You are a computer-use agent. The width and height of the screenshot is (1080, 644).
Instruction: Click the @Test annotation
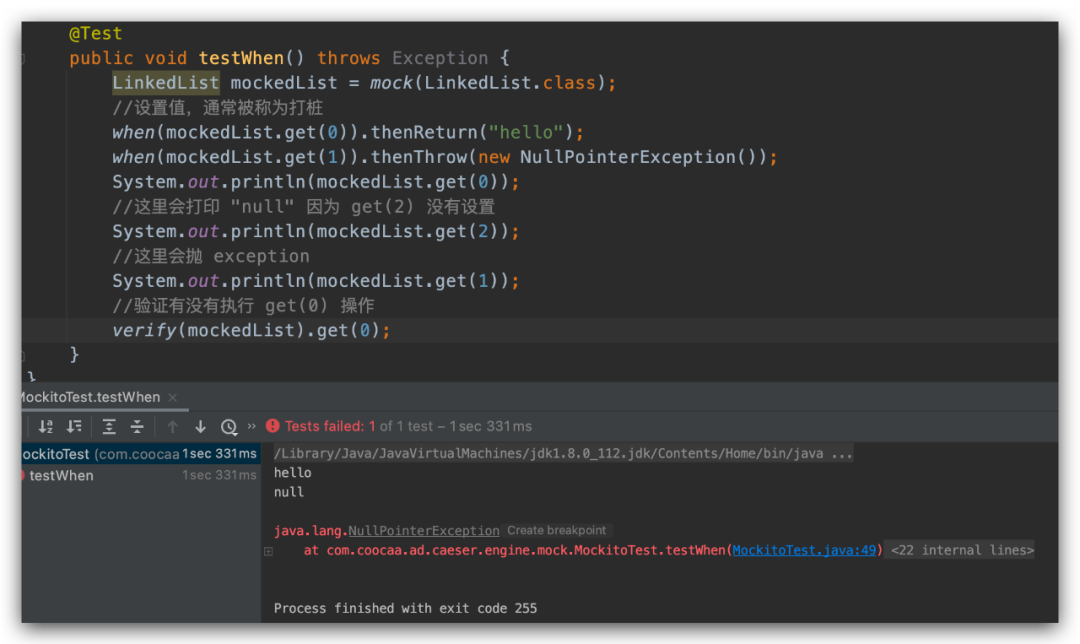95,33
